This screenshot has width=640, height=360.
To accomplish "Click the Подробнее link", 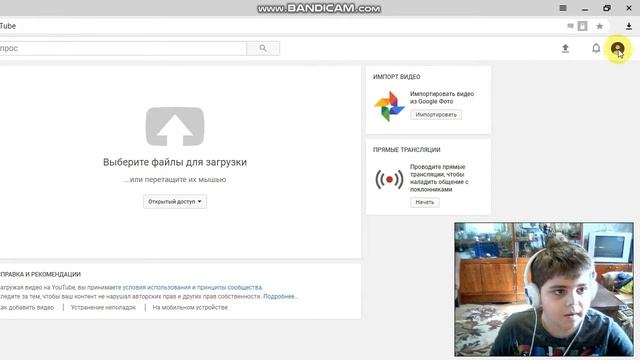I will 280,296.
